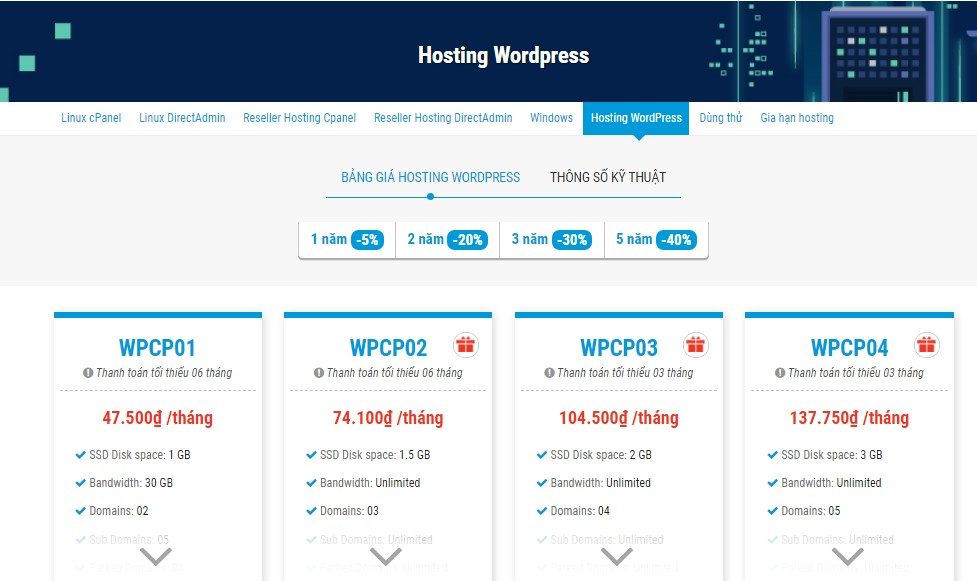Click the Dùng thử link
Screen dimensions: 977x581
721,117
